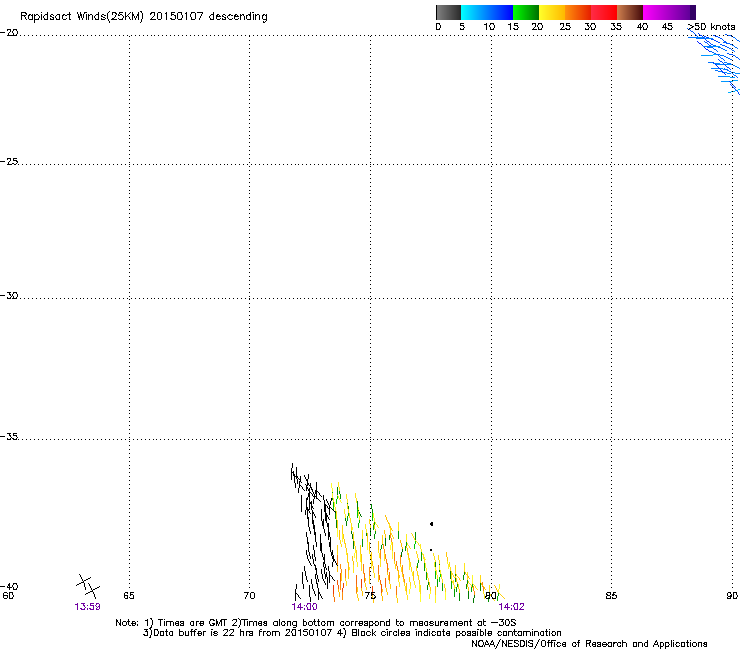Click the legend value label 25
Image resolution: width=740 pixels, height=650 pixels.
565,27
